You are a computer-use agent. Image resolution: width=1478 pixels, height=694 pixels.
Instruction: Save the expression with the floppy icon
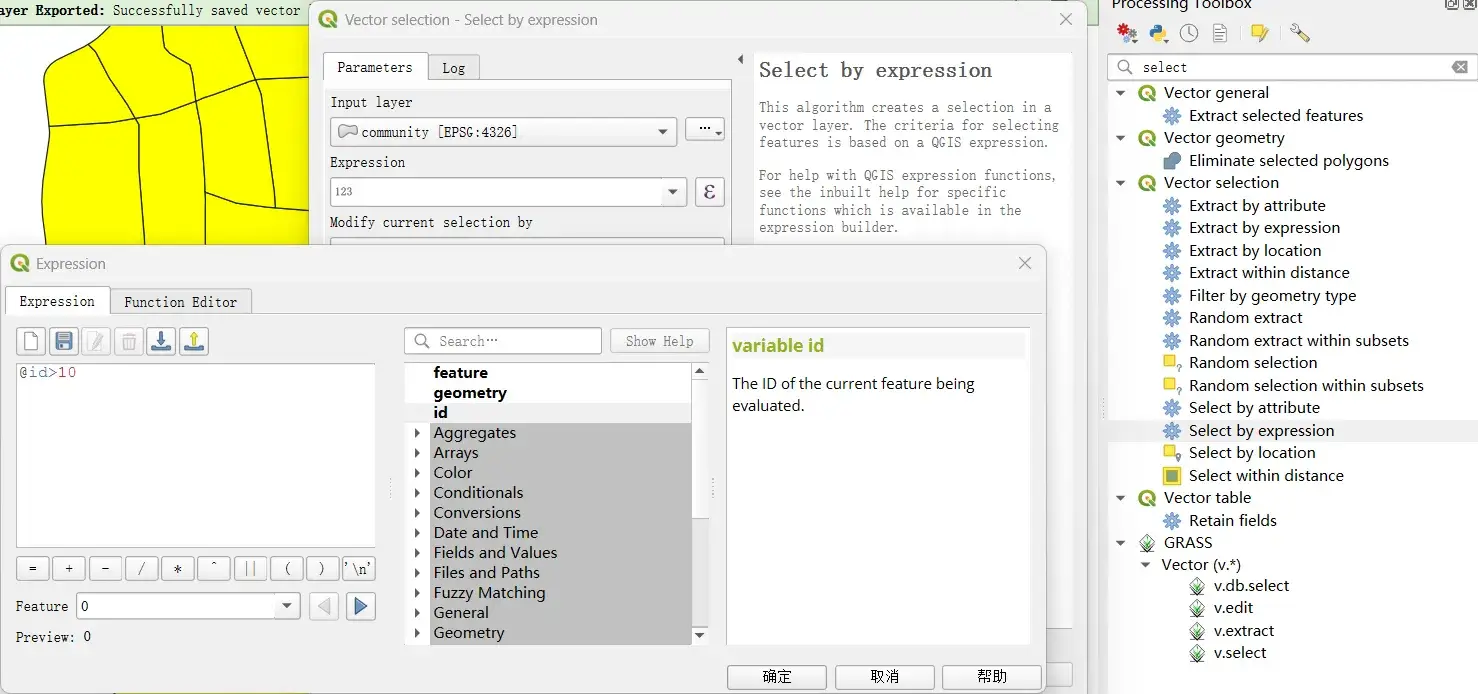coord(64,342)
